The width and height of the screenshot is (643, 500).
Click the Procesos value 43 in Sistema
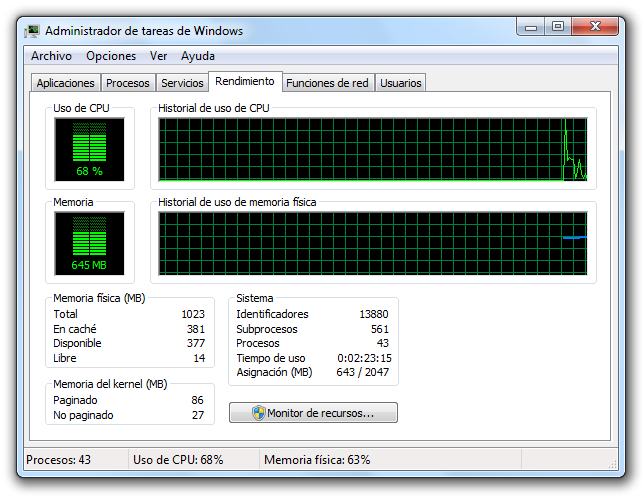click(383, 343)
